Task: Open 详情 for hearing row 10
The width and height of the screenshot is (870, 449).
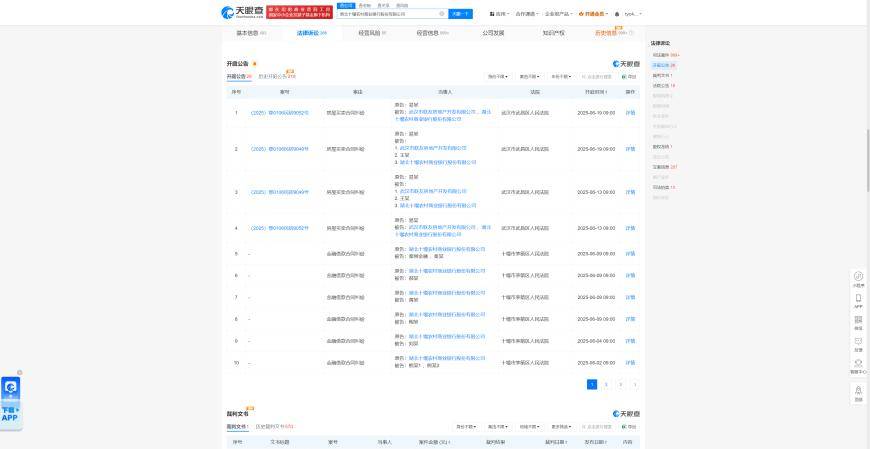Action: (x=630, y=363)
